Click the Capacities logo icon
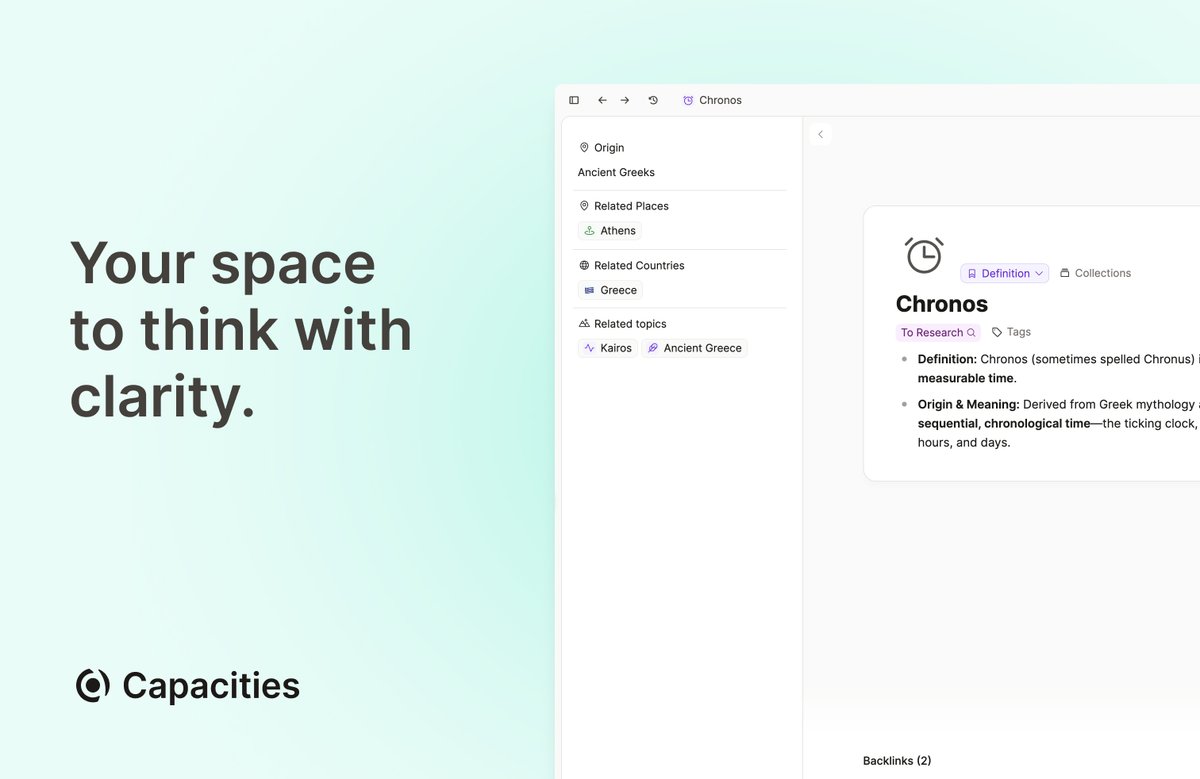1200x779 pixels. tap(93, 685)
